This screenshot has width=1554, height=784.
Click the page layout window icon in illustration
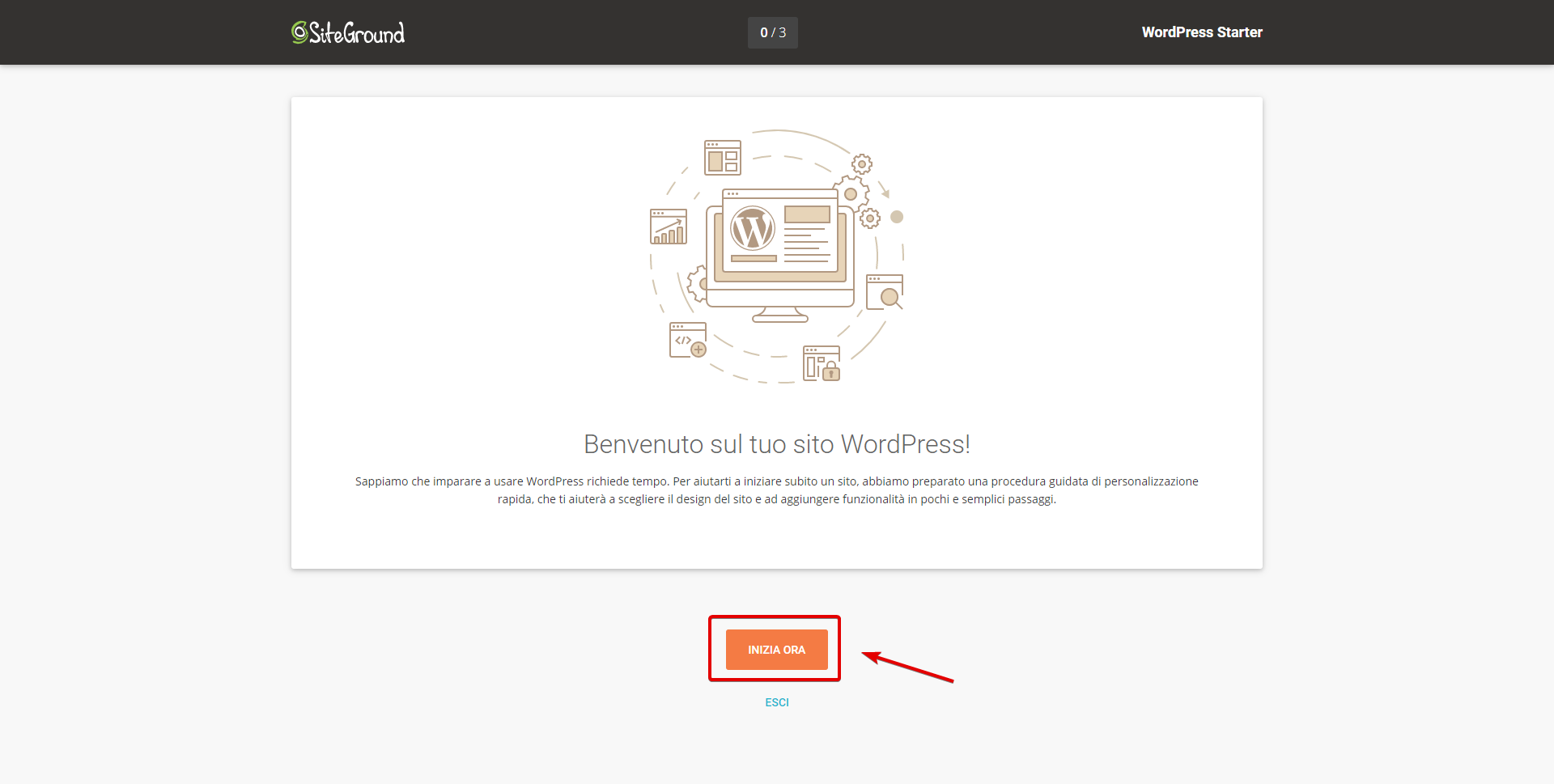(x=722, y=157)
